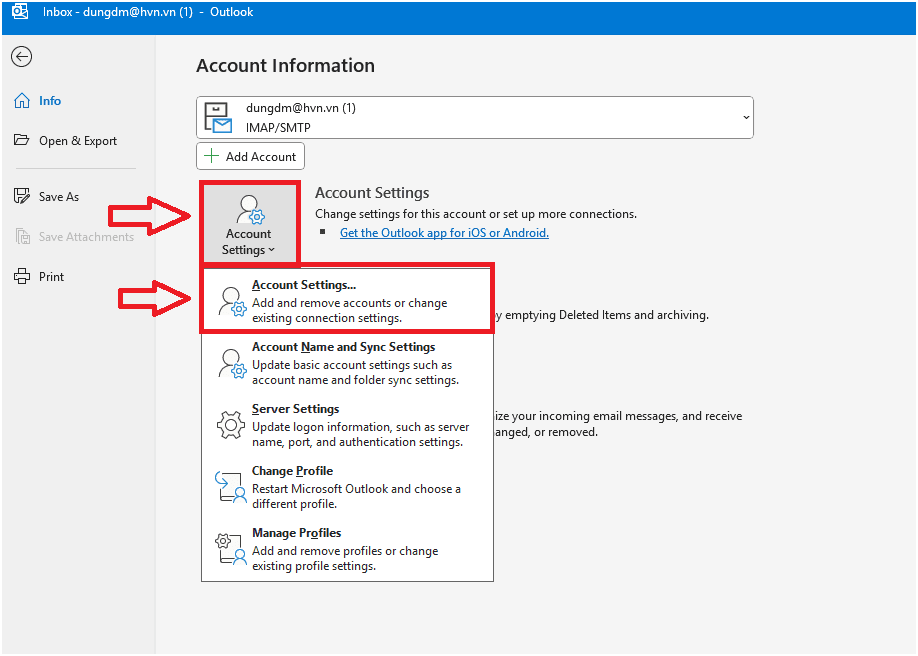Image resolution: width=918 pixels, height=656 pixels.
Task: Click 'Update logon information' description text
Action: [361, 427]
